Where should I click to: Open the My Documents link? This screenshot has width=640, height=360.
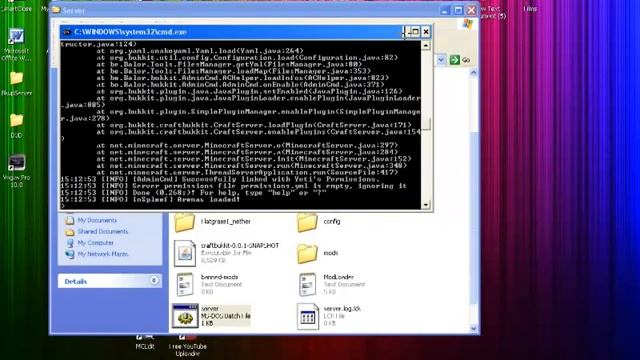point(97,220)
